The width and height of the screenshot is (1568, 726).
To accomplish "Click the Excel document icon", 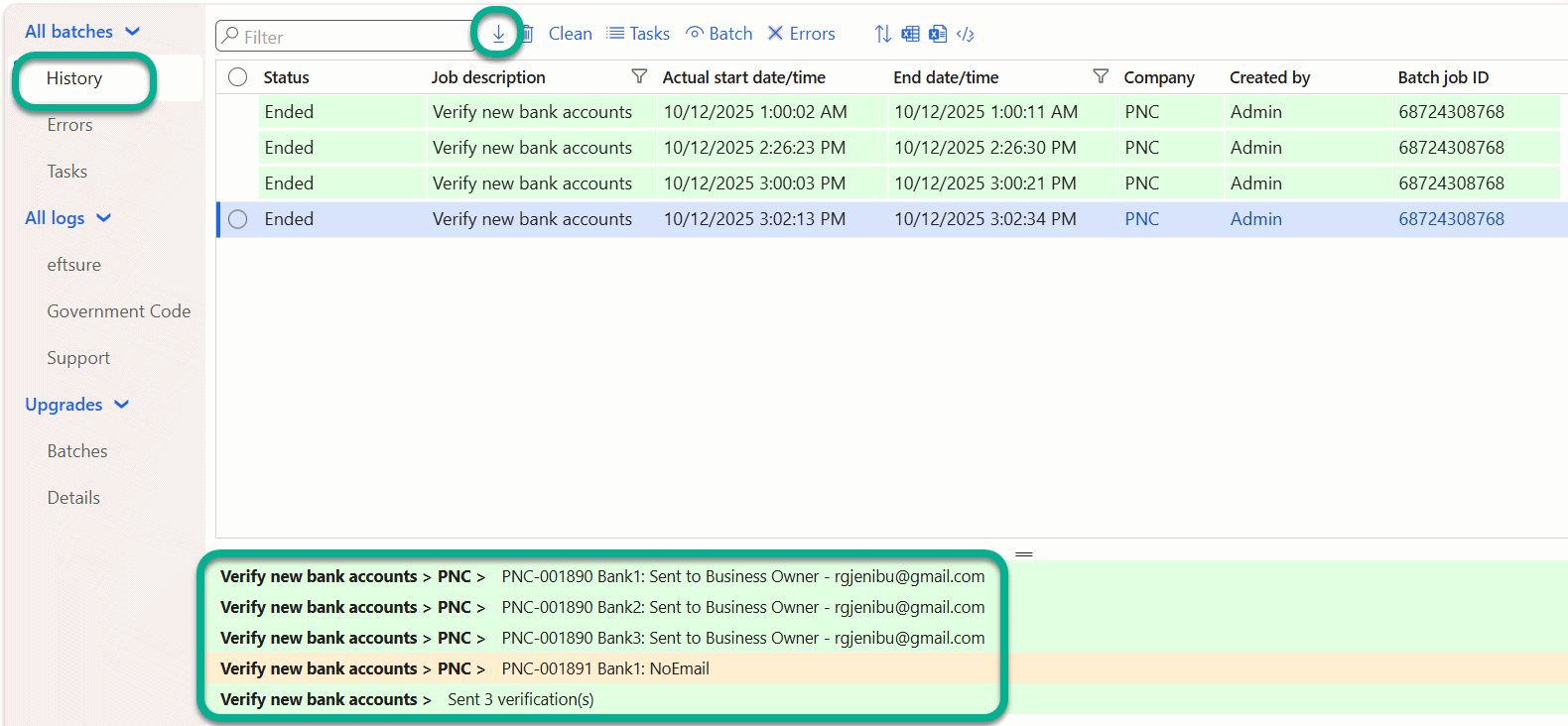I will [x=938, y=34].
